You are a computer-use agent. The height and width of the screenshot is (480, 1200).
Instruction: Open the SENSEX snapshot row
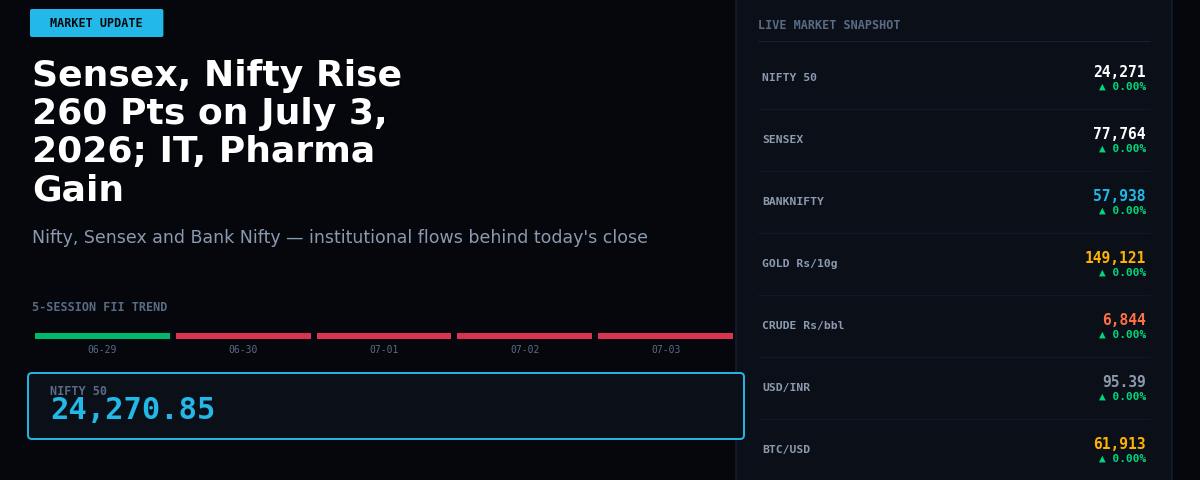[x=954, y=140]
